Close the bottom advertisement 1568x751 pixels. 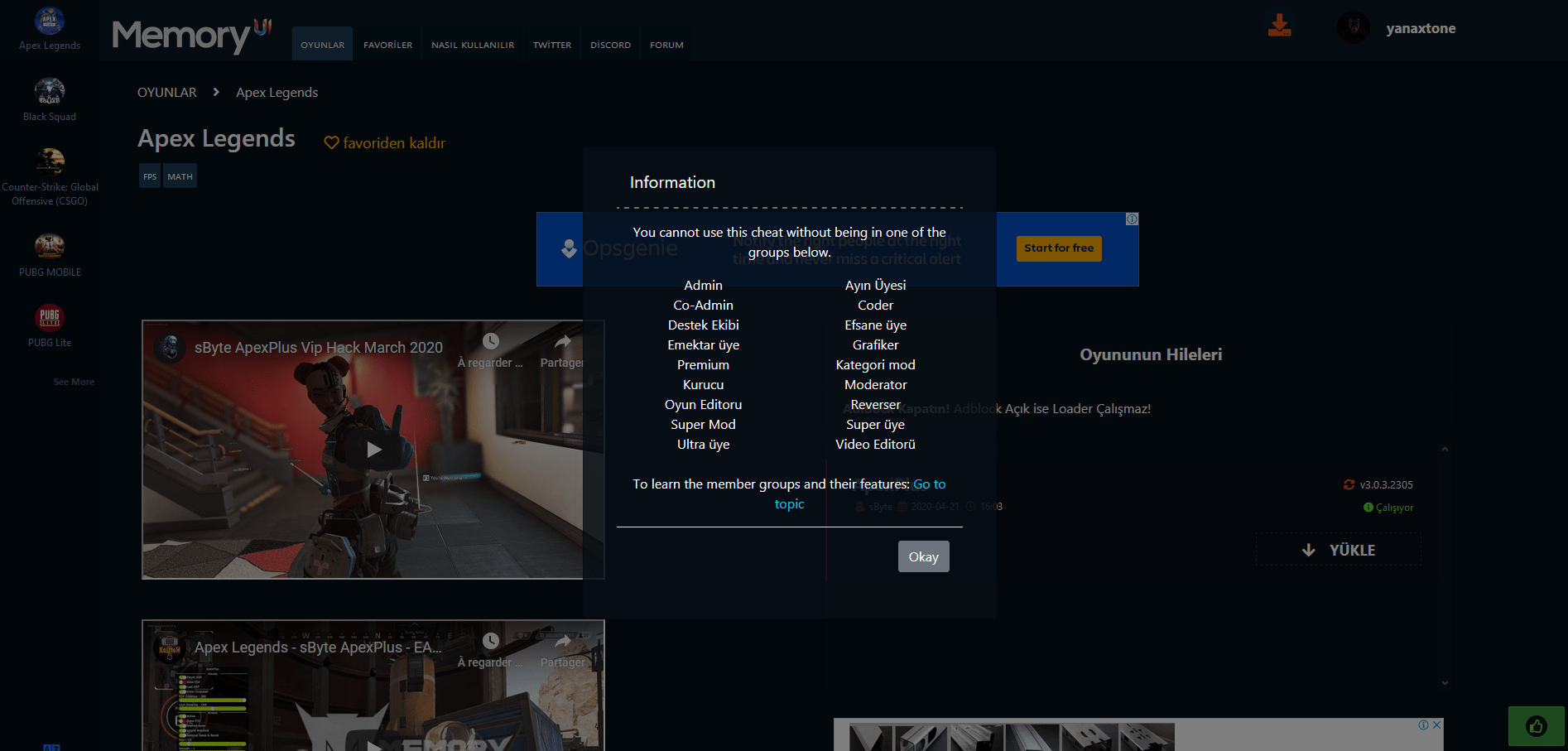[x=1437, y=725]
